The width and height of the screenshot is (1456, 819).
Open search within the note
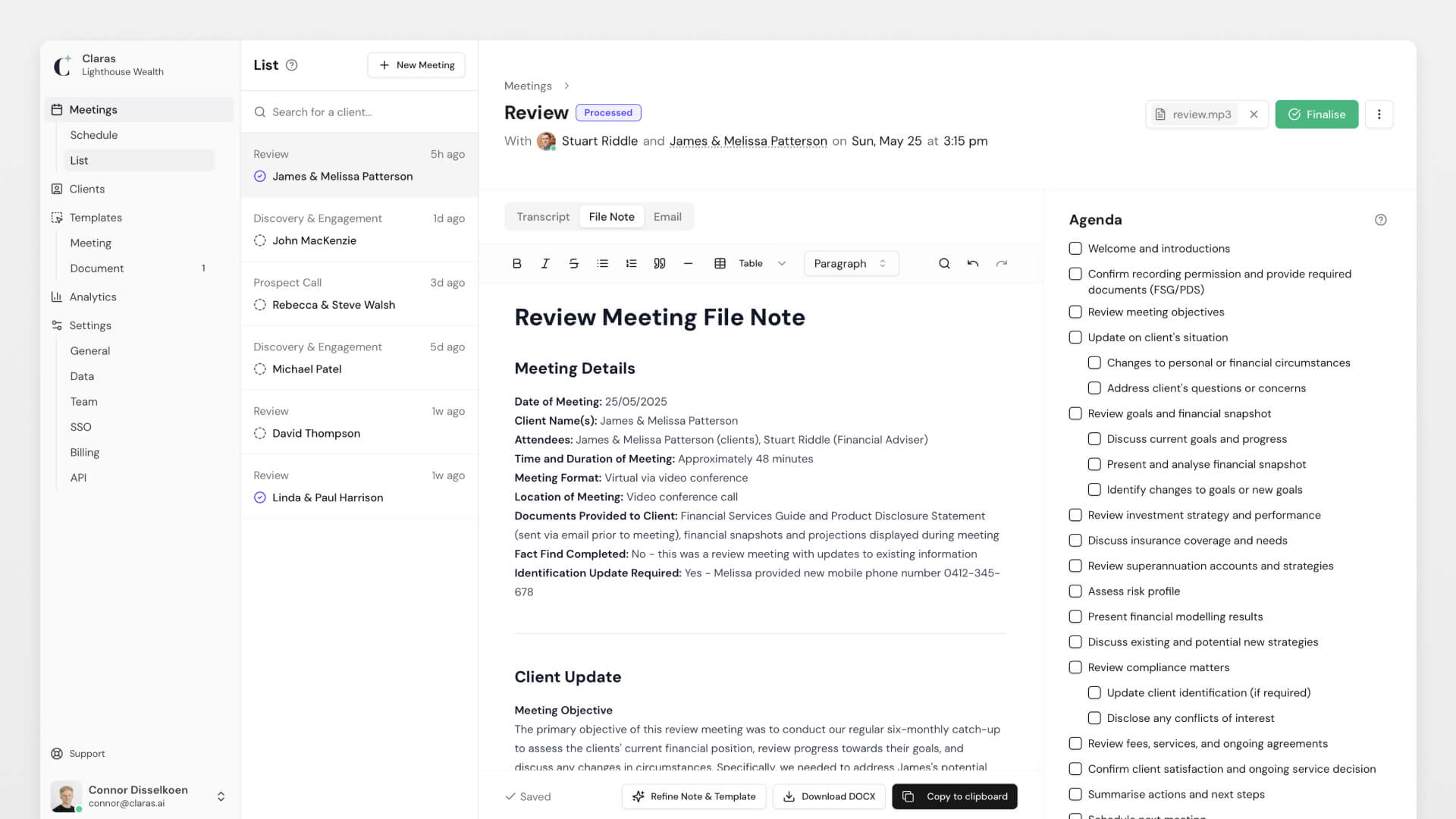pyautogui.click(x=944, y=263)
